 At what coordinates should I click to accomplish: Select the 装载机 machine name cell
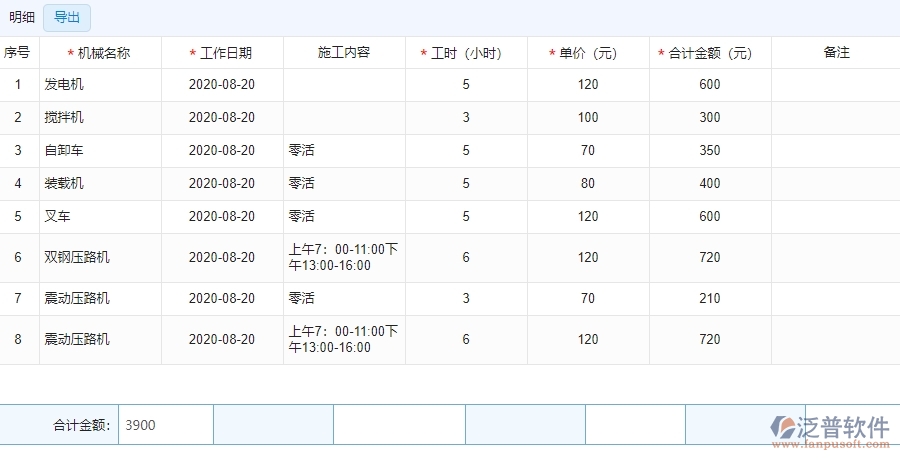(x=64, y=184)
